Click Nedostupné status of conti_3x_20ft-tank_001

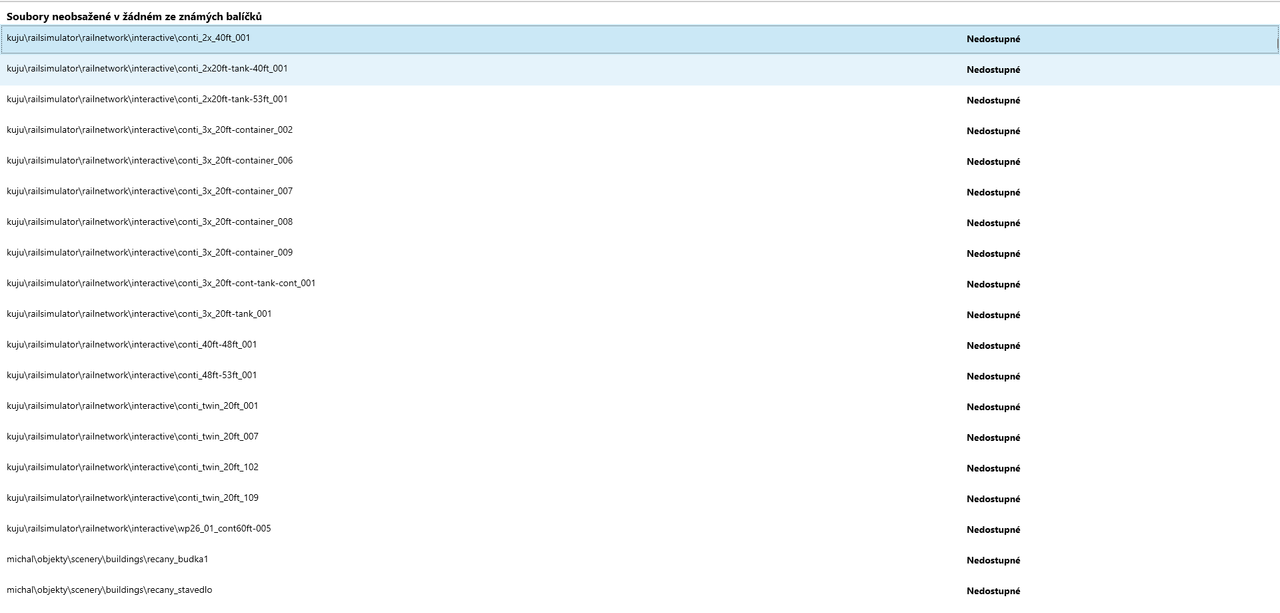[x=993, y=315]
